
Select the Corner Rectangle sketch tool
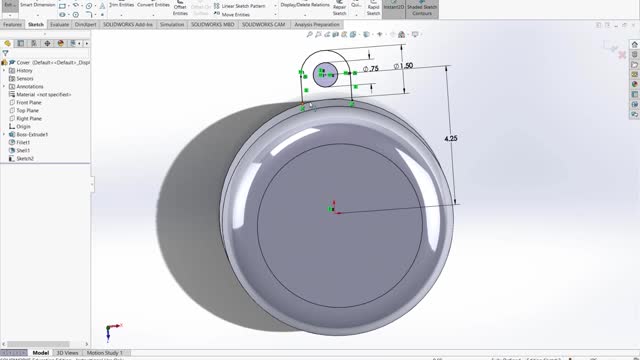[62, 6]
